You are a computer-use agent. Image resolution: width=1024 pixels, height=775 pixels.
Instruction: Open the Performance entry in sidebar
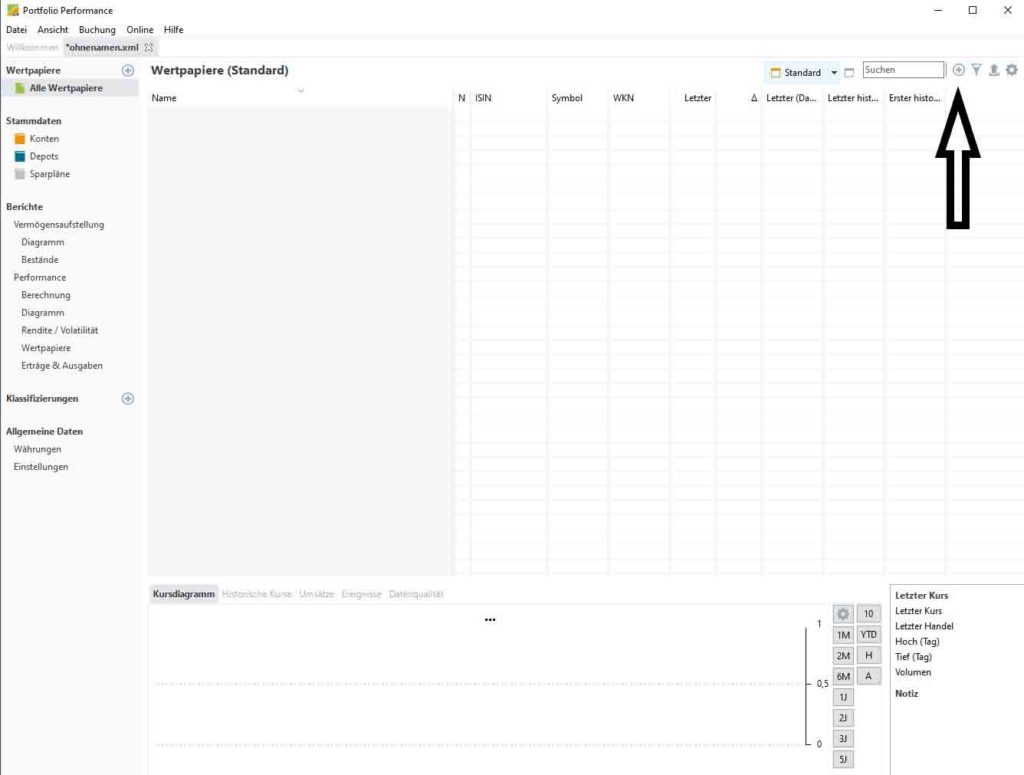pyautogui.click(x=40, y=277)
